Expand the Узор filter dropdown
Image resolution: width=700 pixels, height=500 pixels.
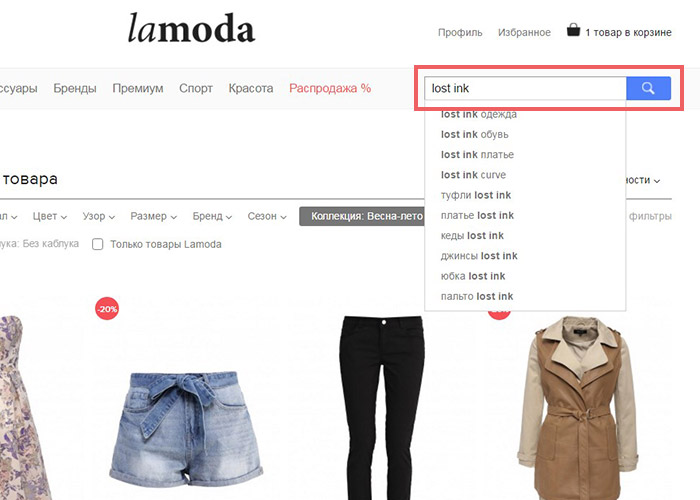tap(99, 216)
